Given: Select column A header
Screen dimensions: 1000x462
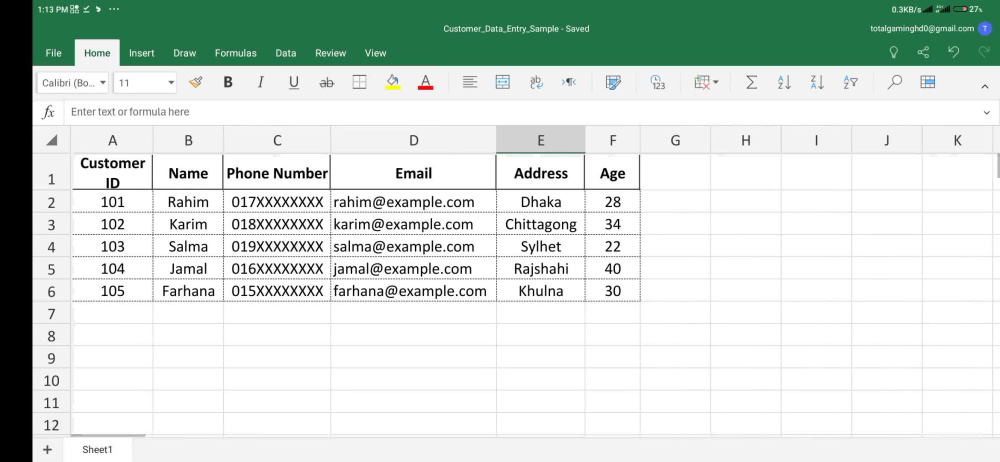Looking at the screenshot, I should point(112,140).
